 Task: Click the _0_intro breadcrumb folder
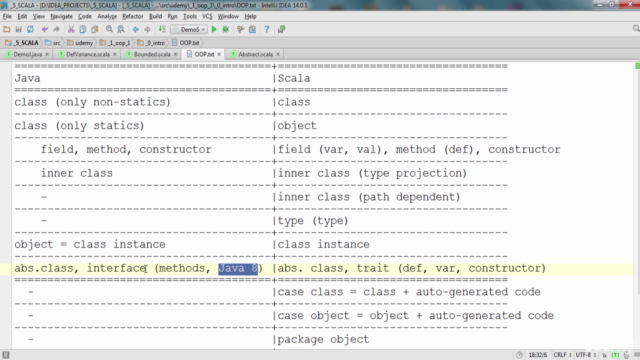(x=151, y=43)
